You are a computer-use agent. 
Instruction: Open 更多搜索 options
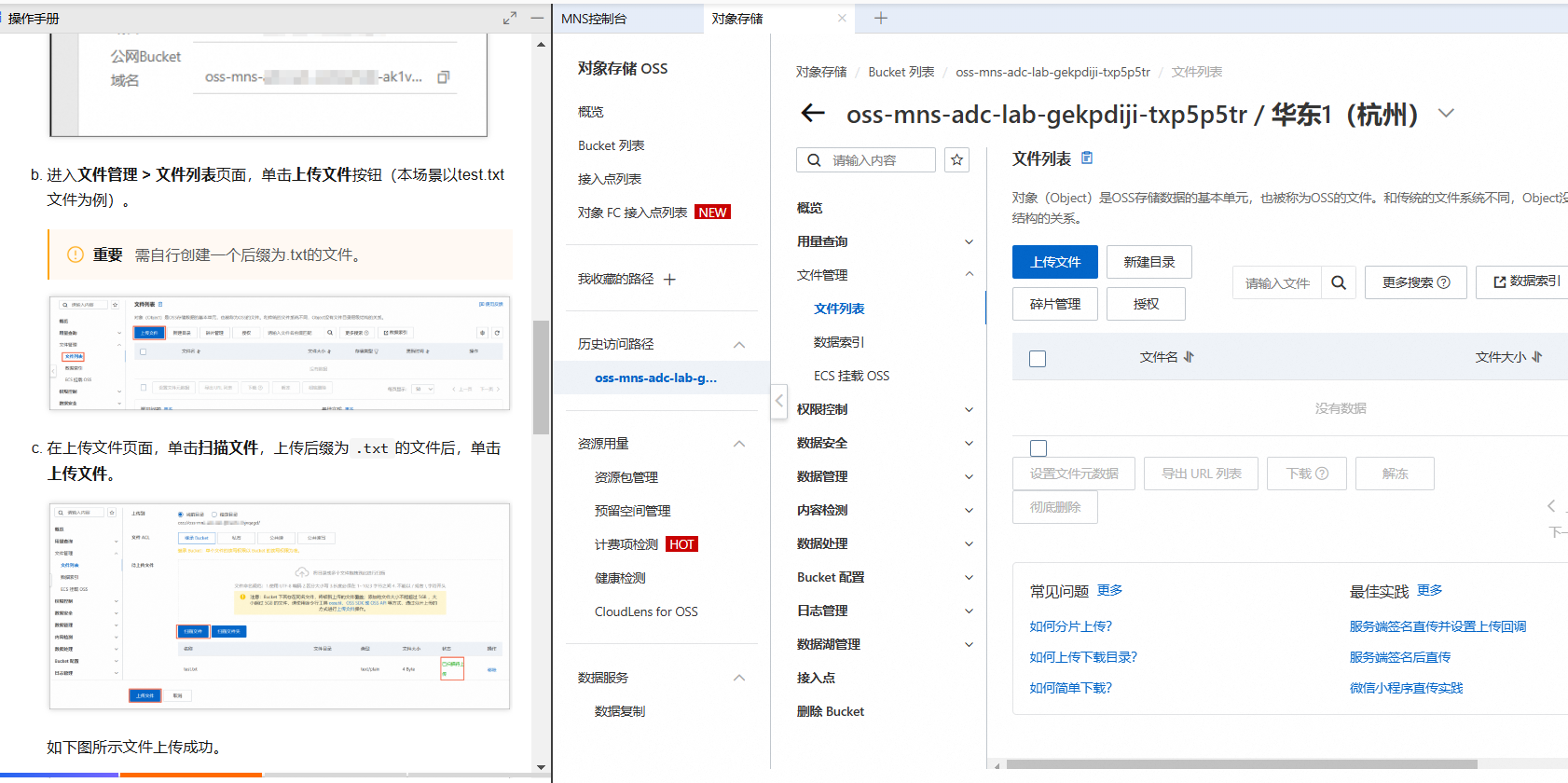tap(1416, 282)
